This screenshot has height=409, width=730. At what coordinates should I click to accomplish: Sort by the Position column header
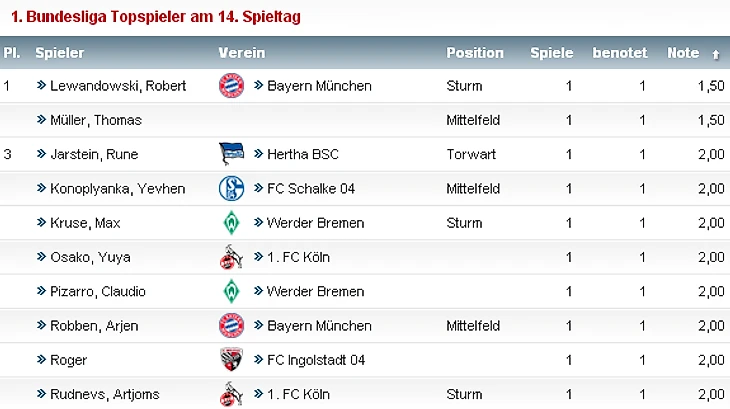[475, 53]
